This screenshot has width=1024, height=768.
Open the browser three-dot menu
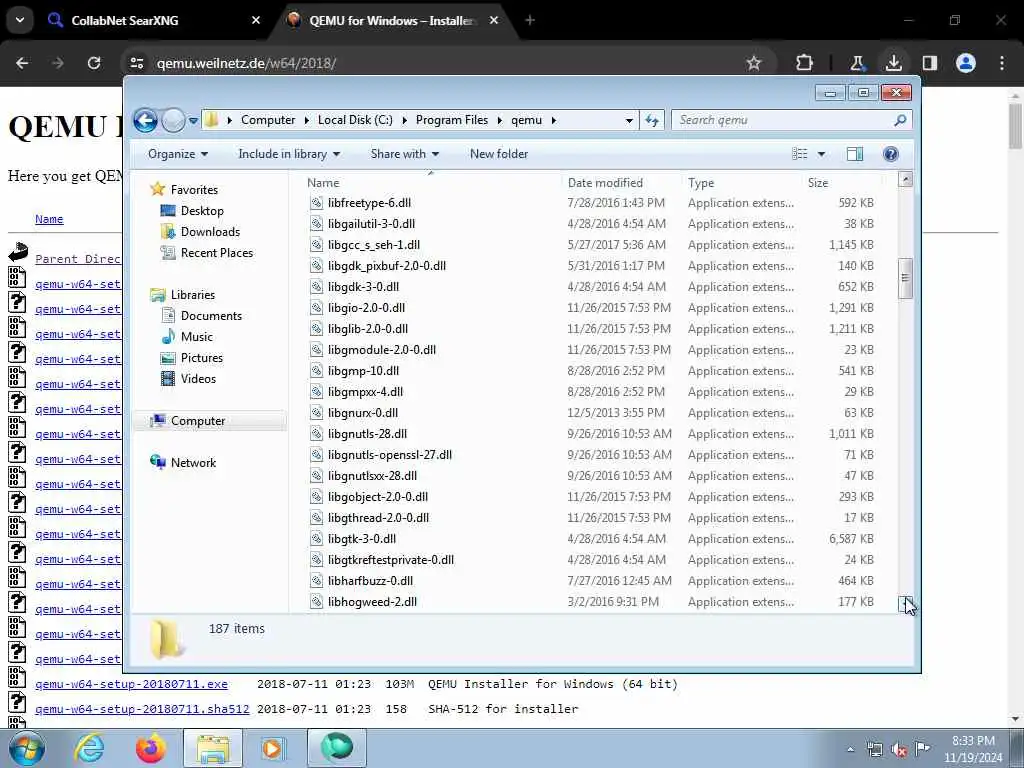(x=1002, y=63)
